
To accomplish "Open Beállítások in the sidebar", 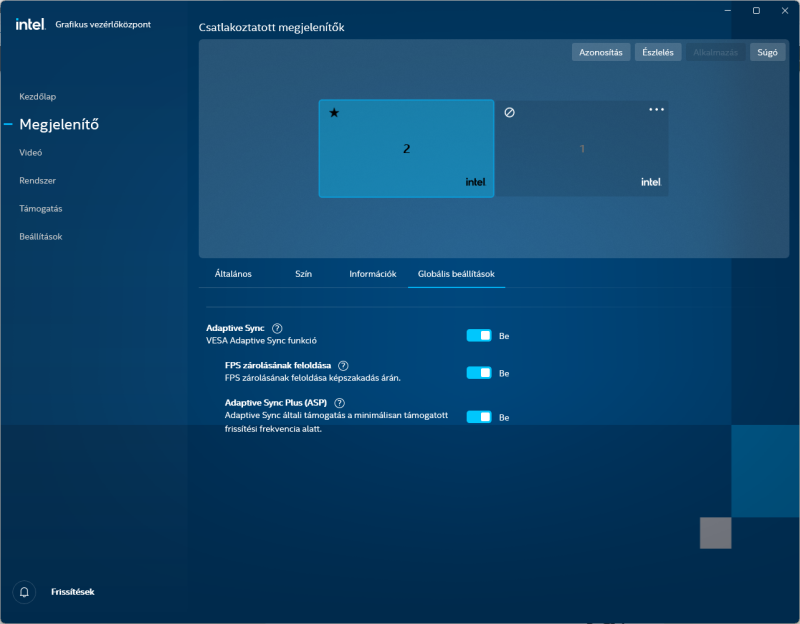I will [41, 237].
